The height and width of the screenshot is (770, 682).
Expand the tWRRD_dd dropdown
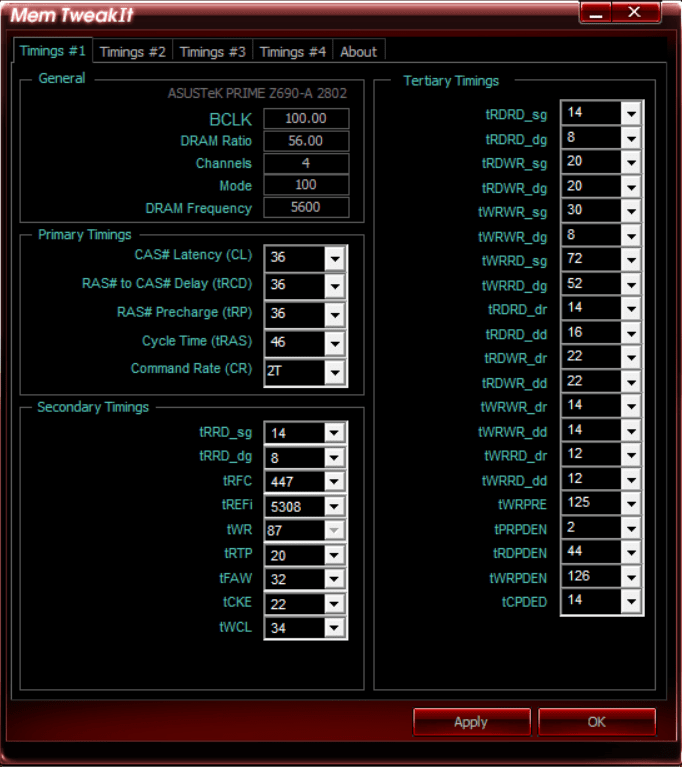(631, 480)
